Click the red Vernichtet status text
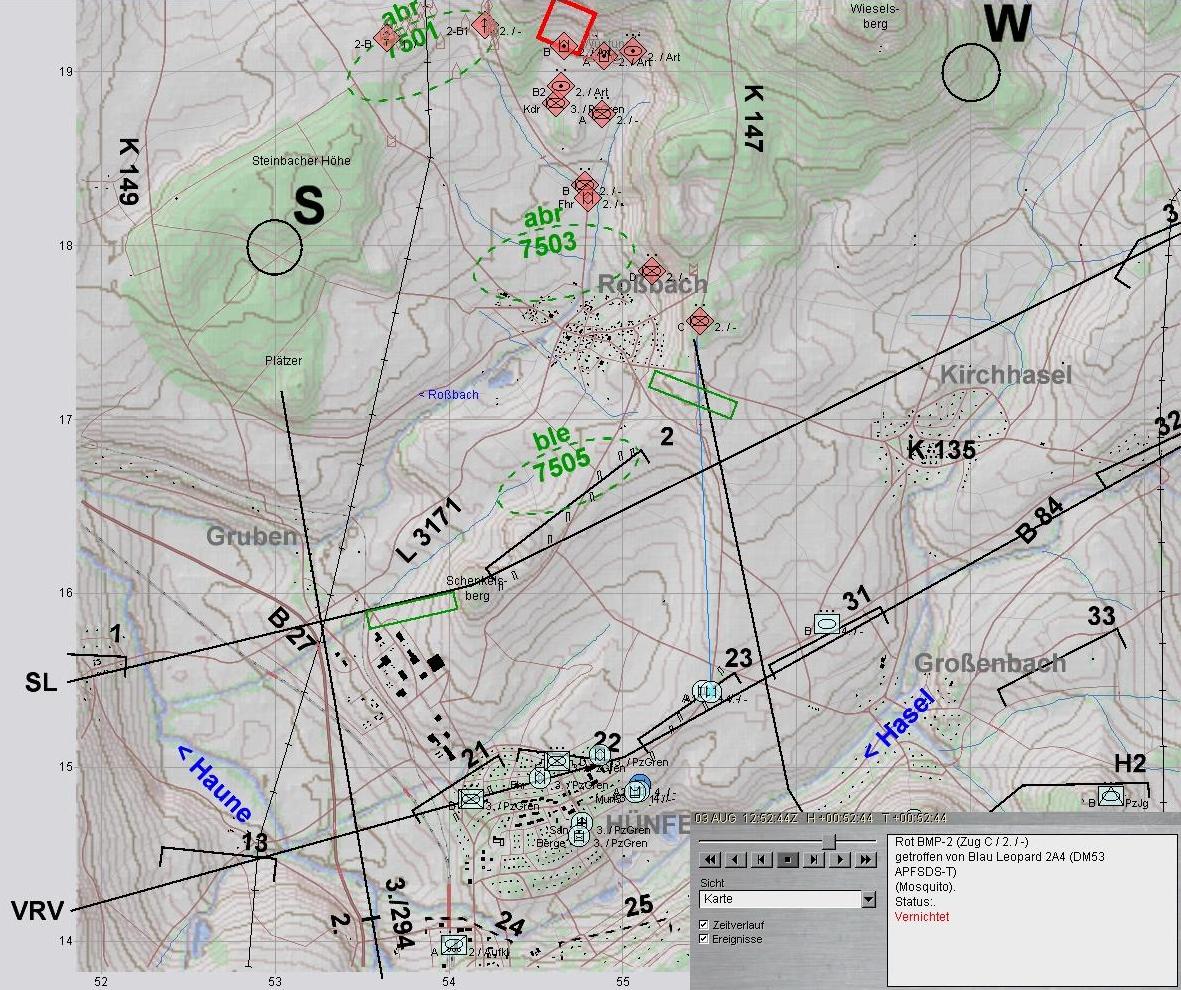1181x990 pixels. click(922, 917)
